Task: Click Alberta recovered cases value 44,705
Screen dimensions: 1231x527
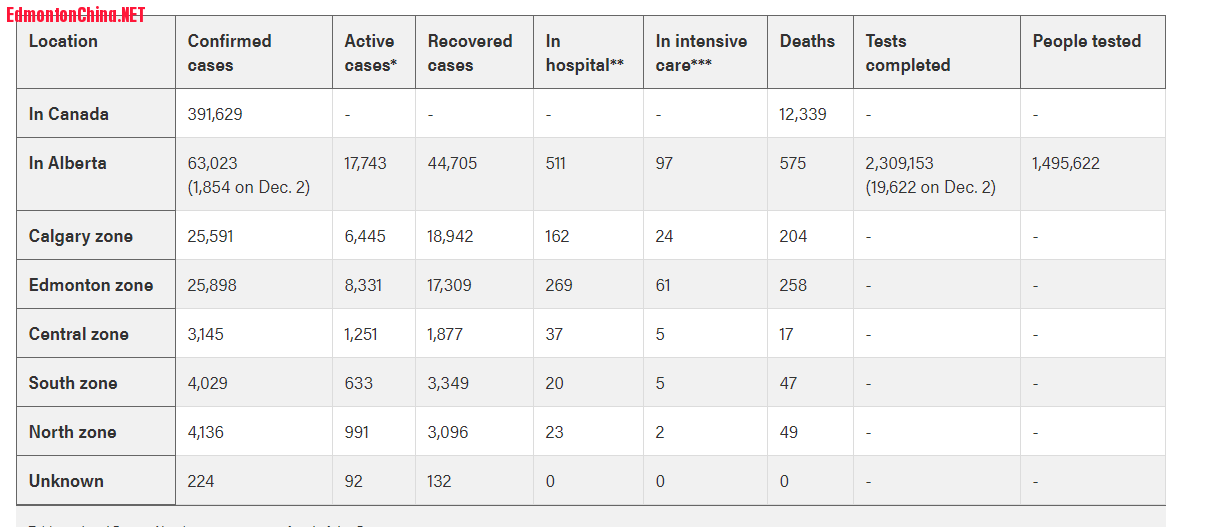Action: pos(453,163)
